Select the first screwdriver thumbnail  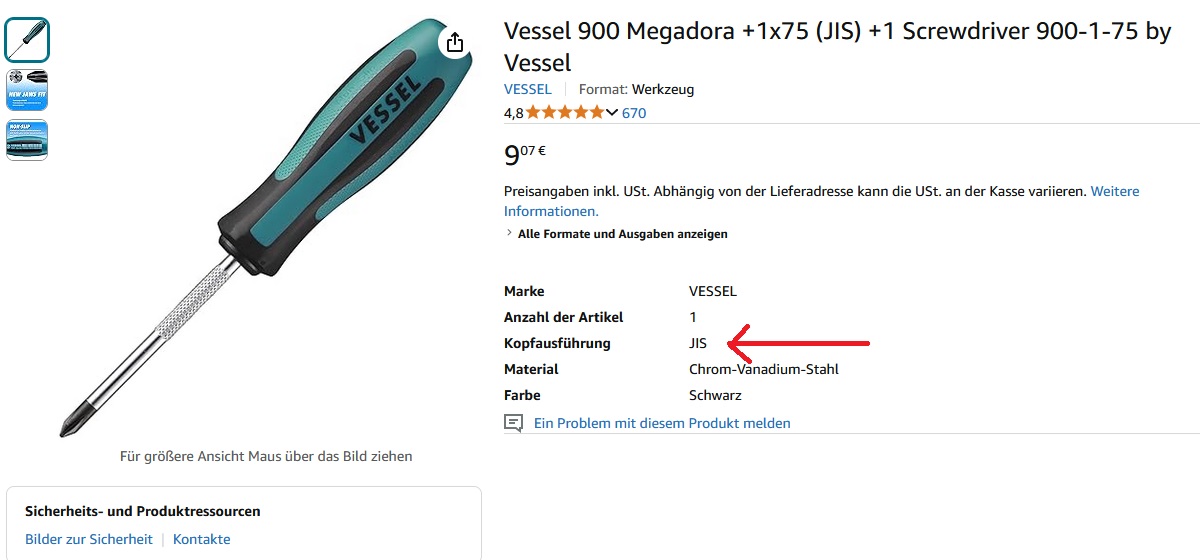(27, 40)
